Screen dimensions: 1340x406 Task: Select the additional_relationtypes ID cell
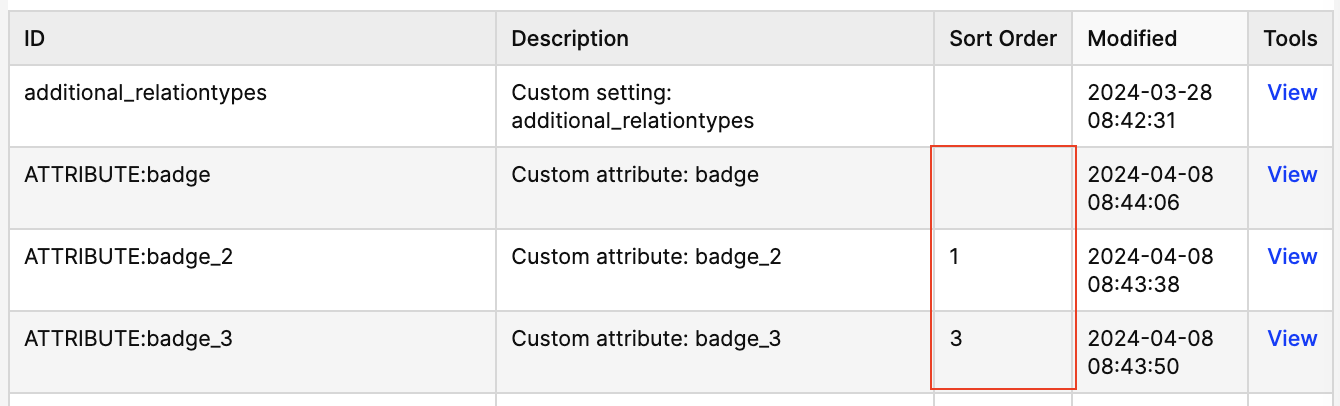pyautogui.click(x=145, y=93)
